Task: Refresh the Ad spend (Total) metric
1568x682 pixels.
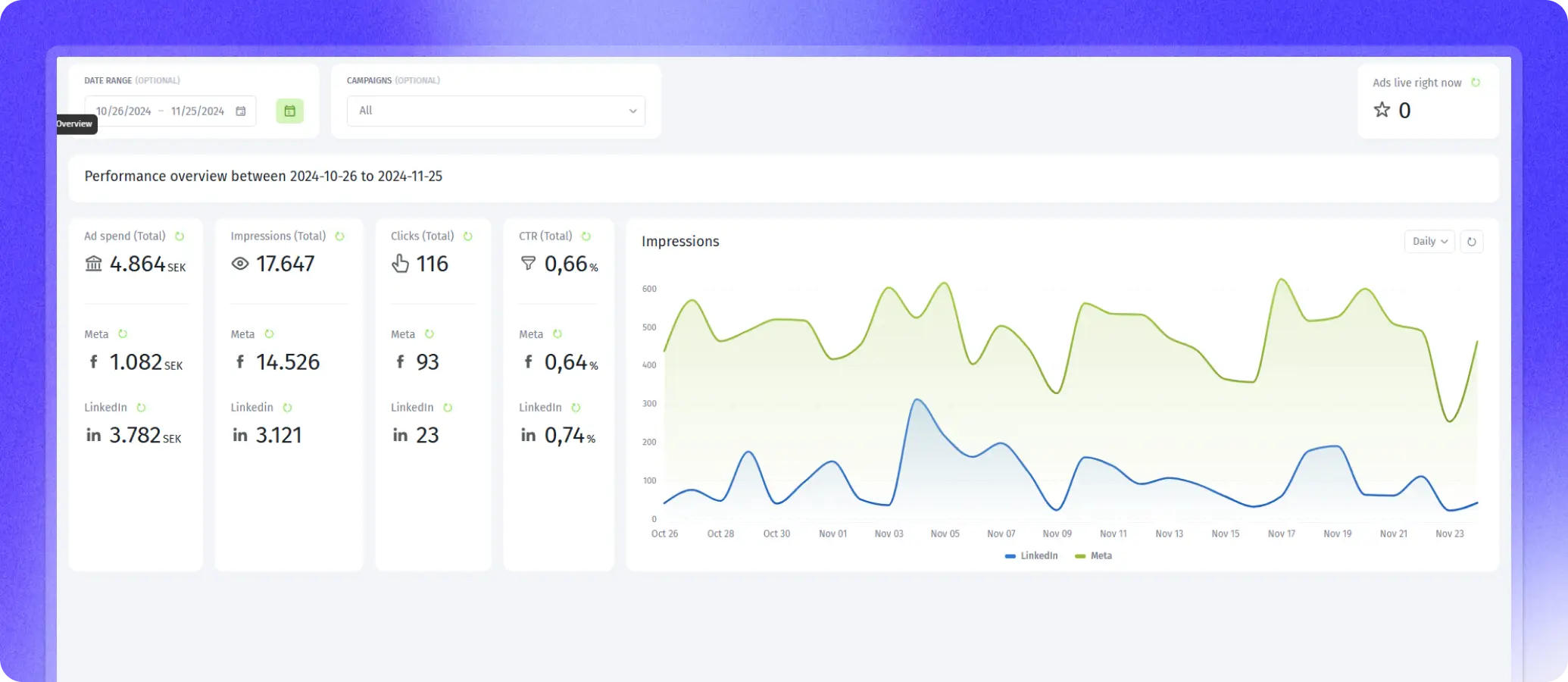Action: pyautogui.click(x=180, y=236)
